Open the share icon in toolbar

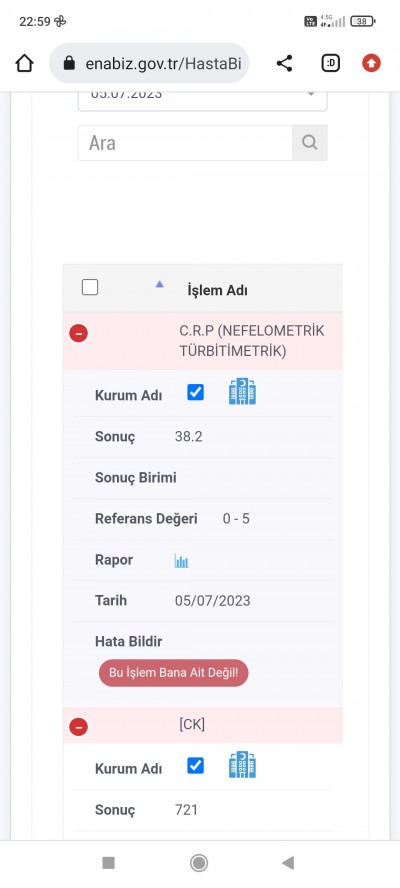coord(284,63)
